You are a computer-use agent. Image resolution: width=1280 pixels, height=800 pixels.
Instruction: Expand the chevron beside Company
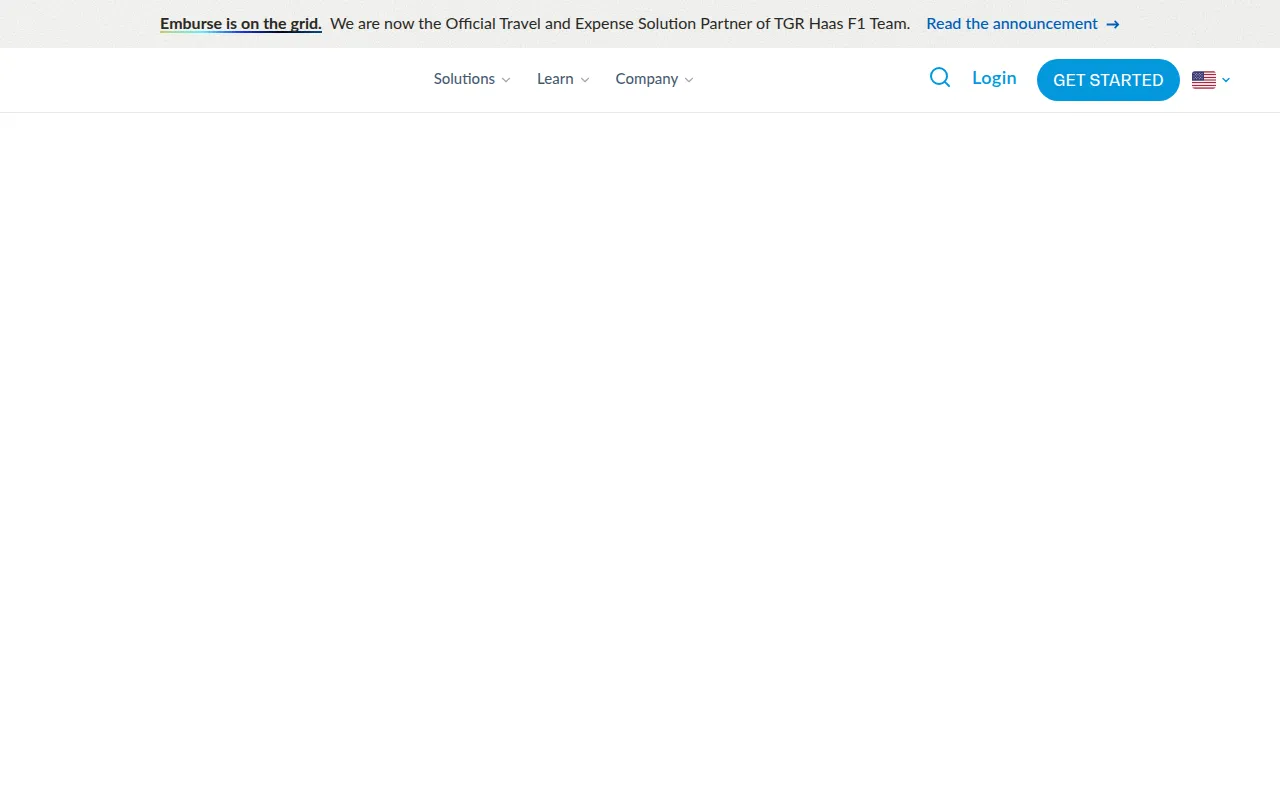(x=689, y=80)
